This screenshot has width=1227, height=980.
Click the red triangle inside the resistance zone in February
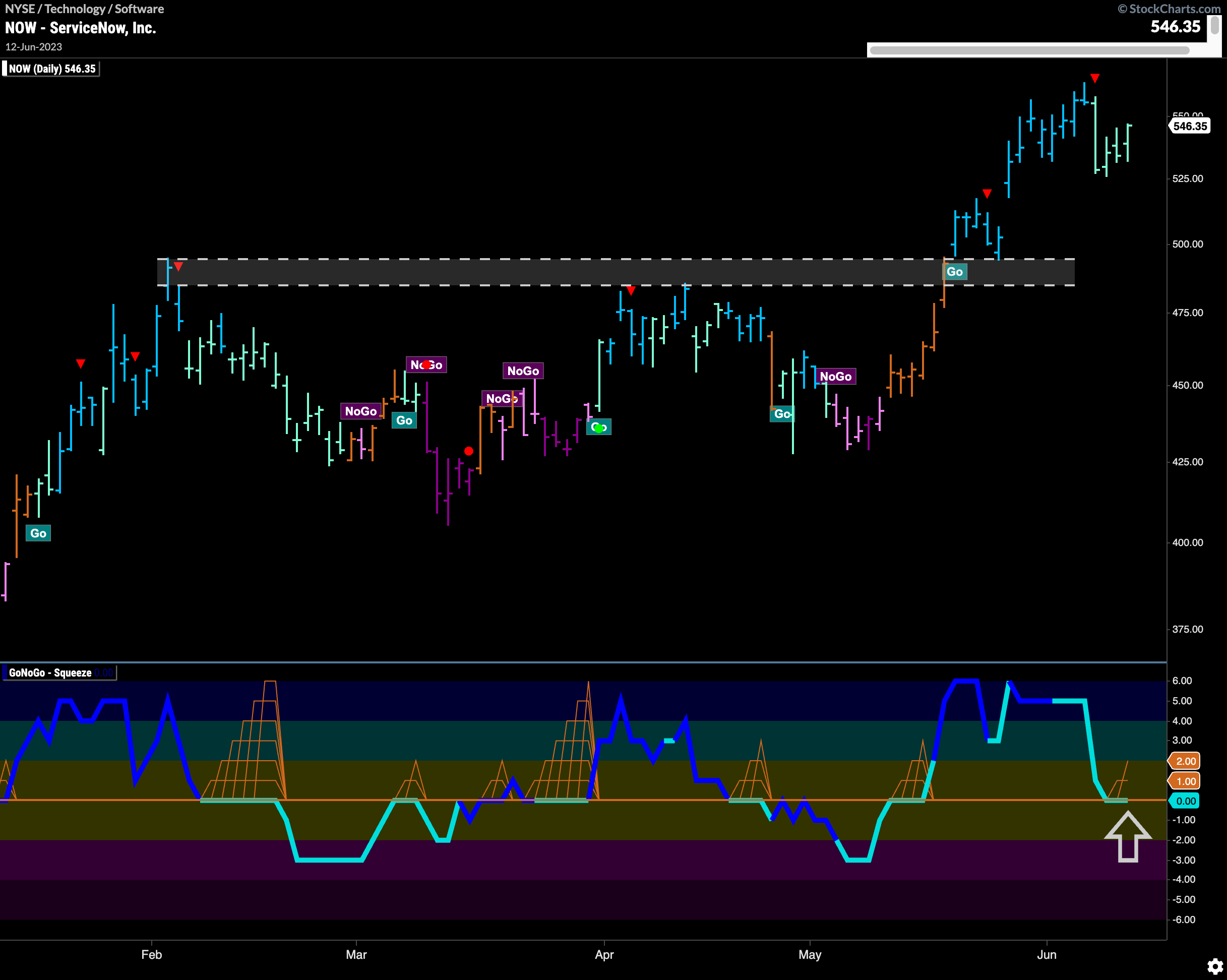click(x=178, y=266)
